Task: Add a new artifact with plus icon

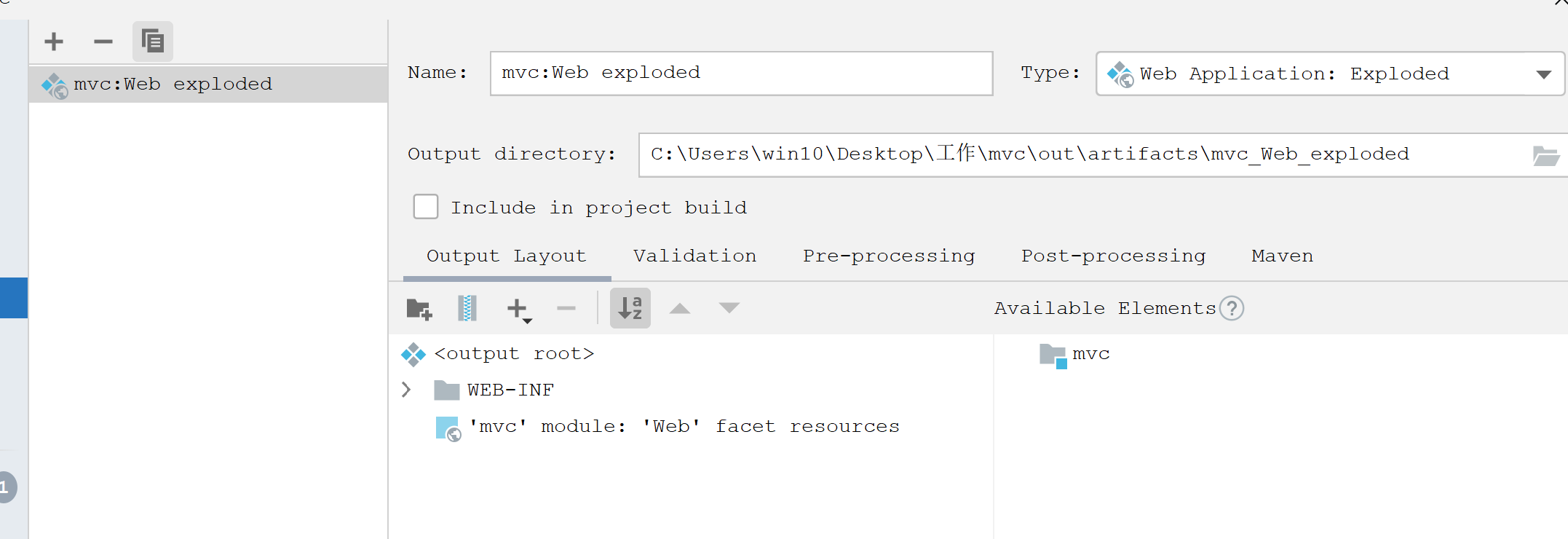Action: 54,42
